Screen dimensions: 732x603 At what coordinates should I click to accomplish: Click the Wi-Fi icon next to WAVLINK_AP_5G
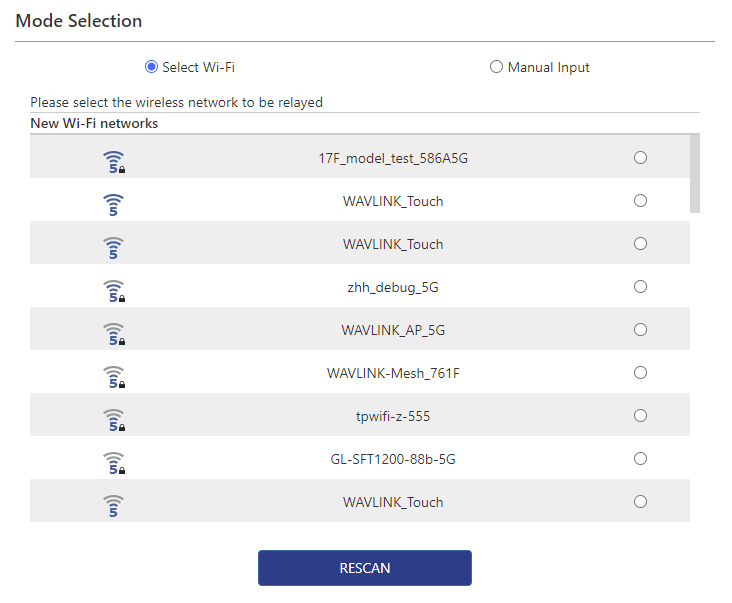click(x=115, y=333)
